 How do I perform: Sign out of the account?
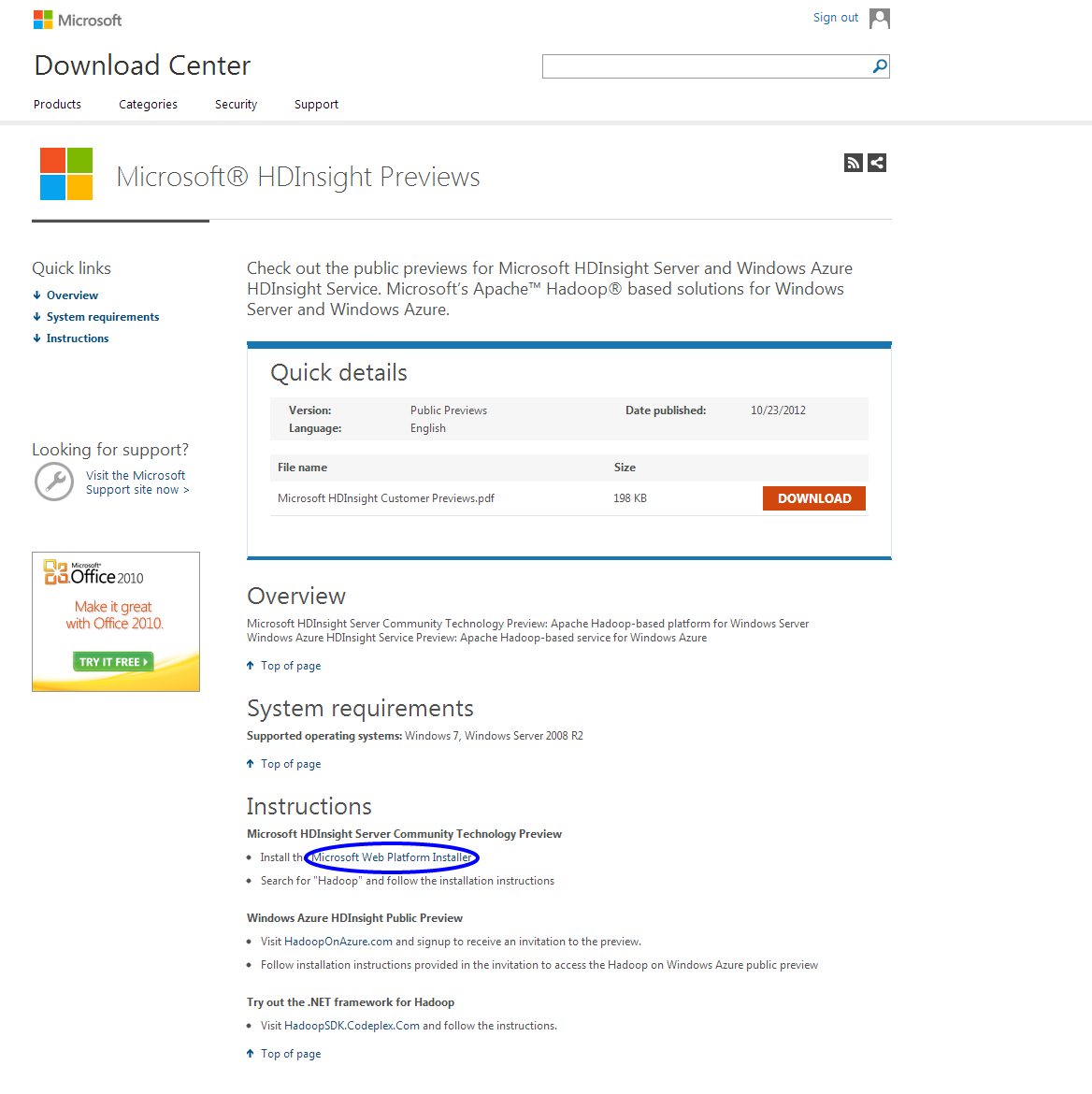tap(835, 18)
